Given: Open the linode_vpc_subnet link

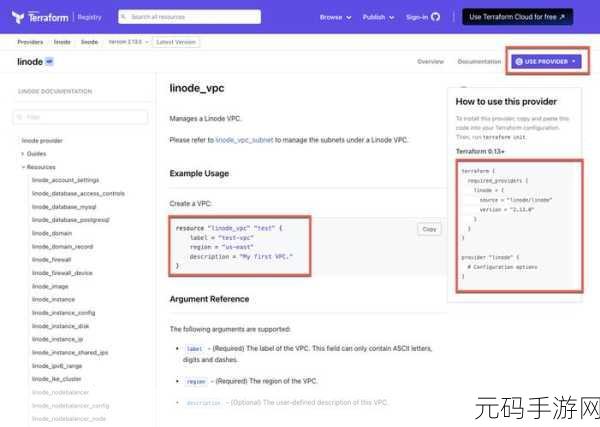Looking at the screenshot, I should point(245,140).
